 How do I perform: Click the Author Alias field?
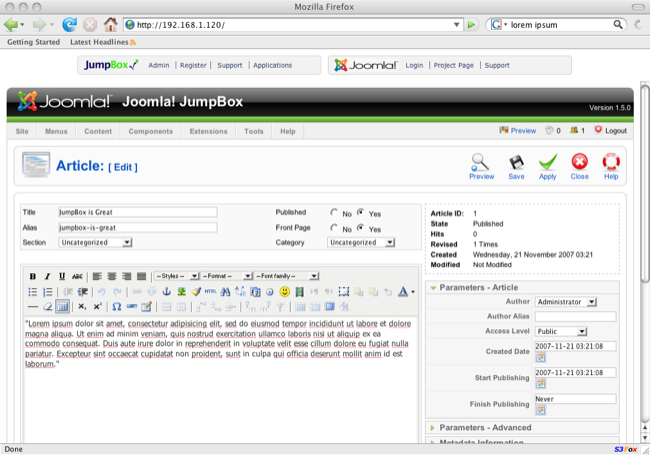[x=575, y=317]
